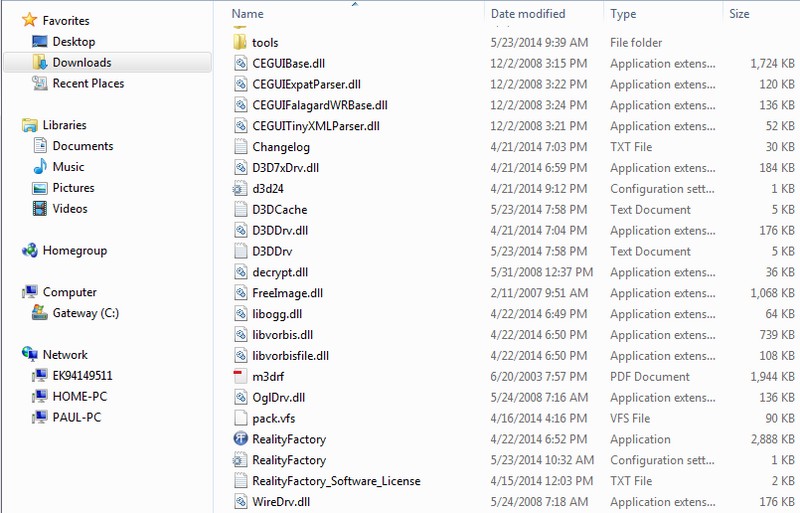This screenshot has height=513, width=800.
Task: Open Downloads in the Favorites list
Action: coord(81,63)
